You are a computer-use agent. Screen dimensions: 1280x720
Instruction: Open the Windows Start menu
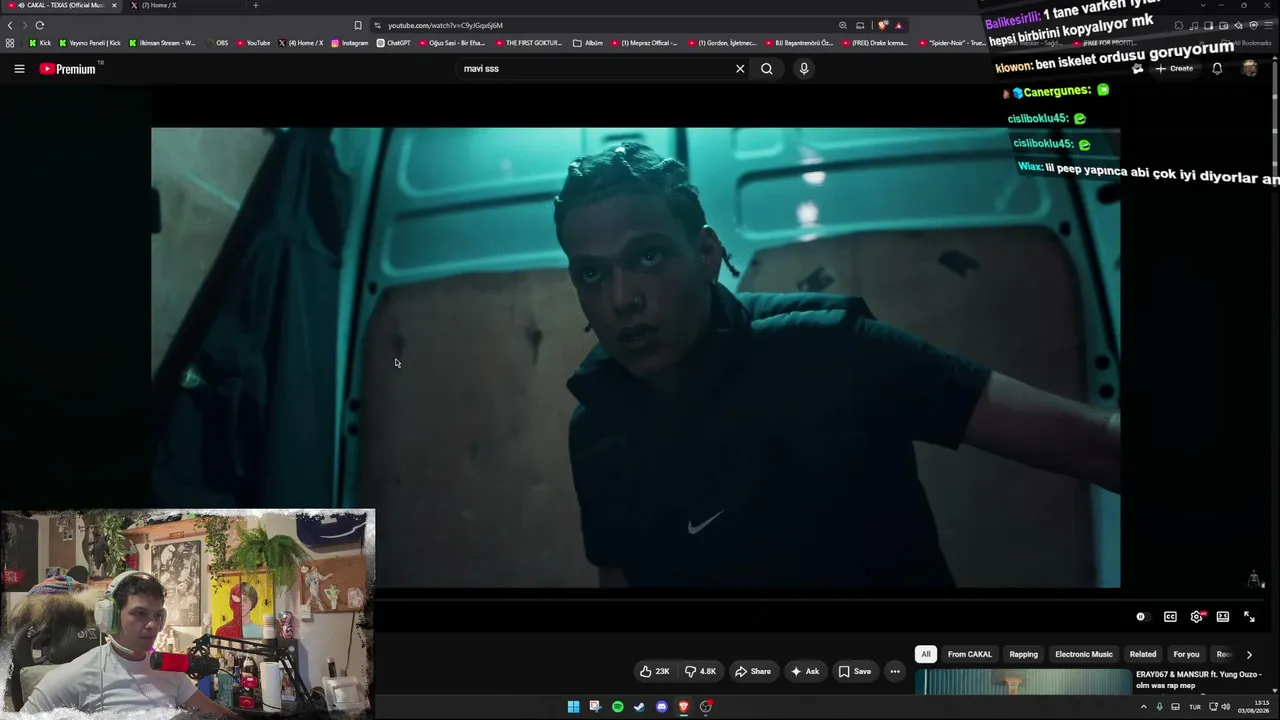pyautogui.click(x=573, y=707)
